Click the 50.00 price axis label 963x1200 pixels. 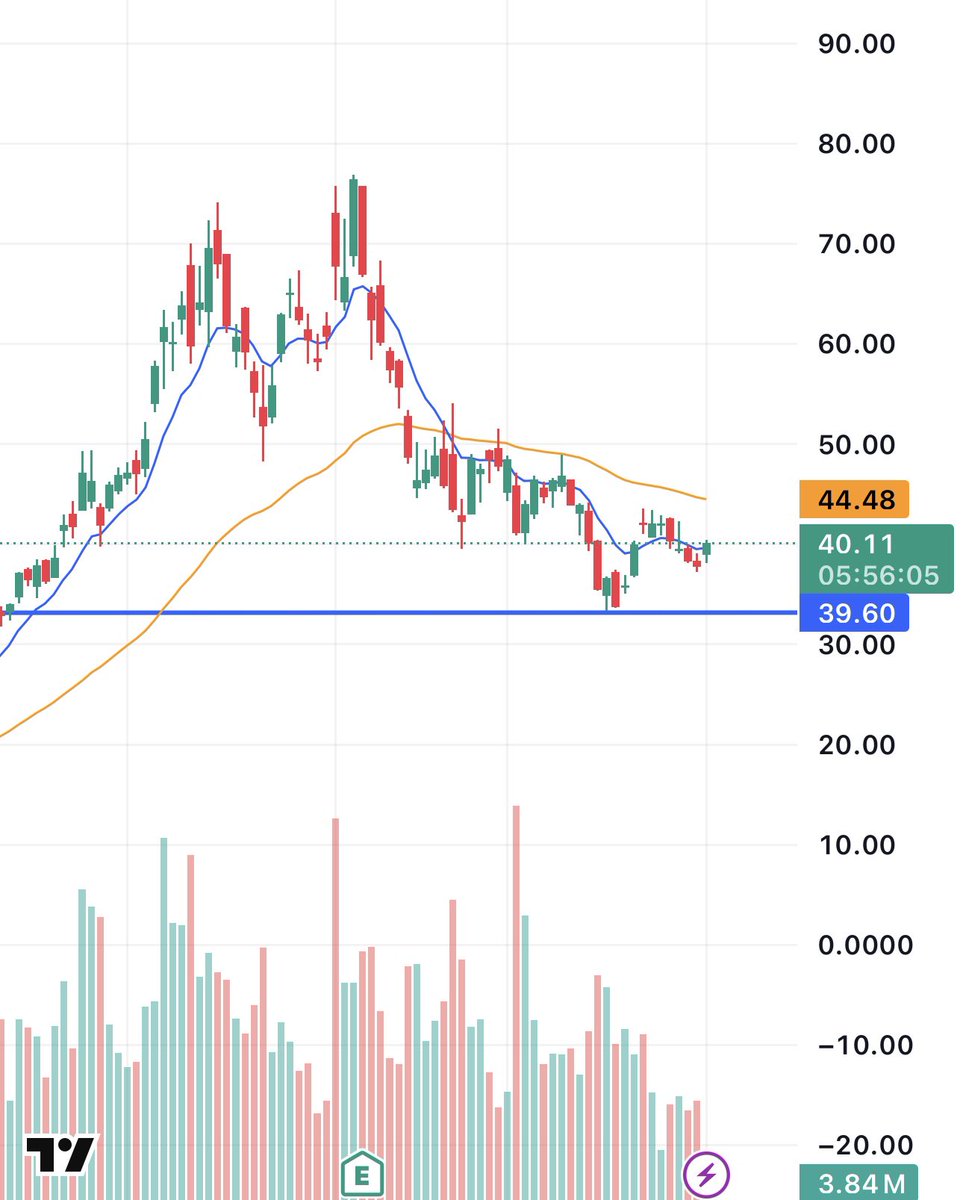pyautogui.click(x=856, y=444)
